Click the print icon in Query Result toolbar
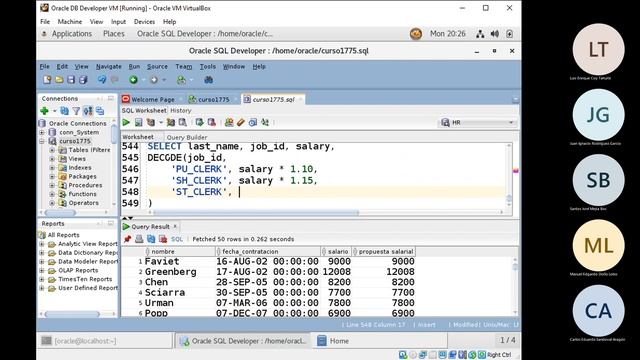This screenshot has height=360, width=640. coord(139,239)
